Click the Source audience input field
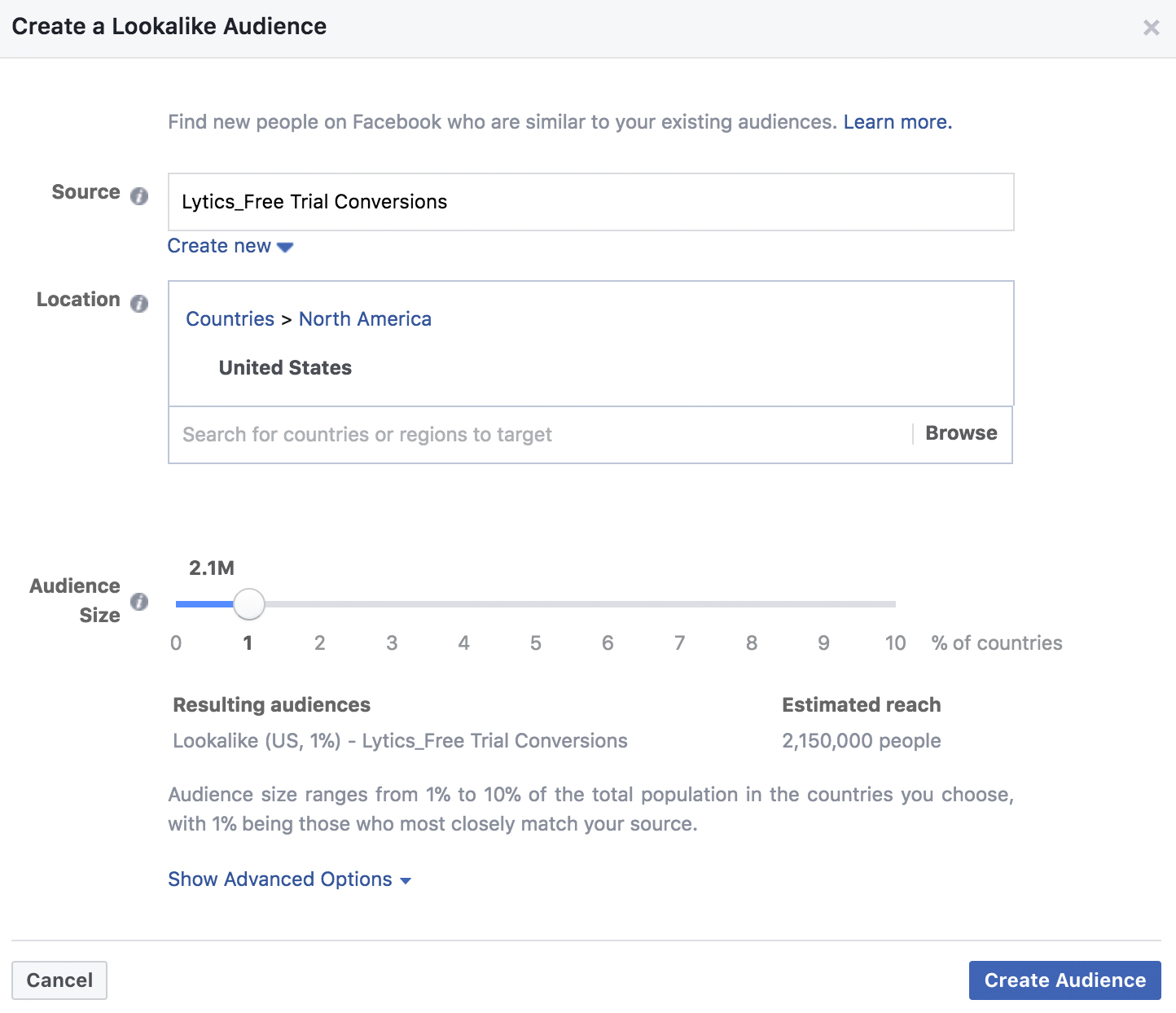This screenshot has width=1176, height=1013. (590, 202)
